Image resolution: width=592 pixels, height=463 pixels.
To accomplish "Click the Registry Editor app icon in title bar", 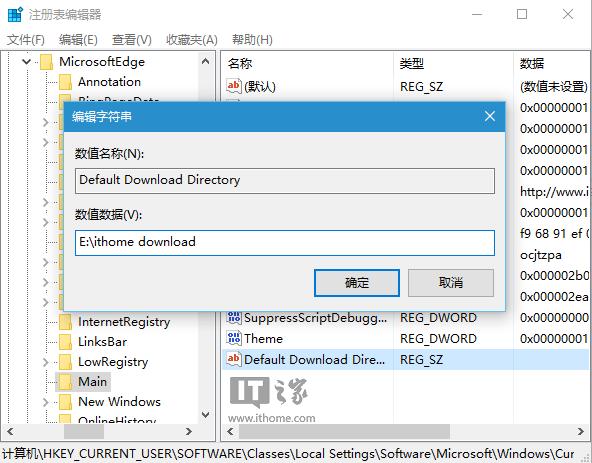I will coord(15,15).
